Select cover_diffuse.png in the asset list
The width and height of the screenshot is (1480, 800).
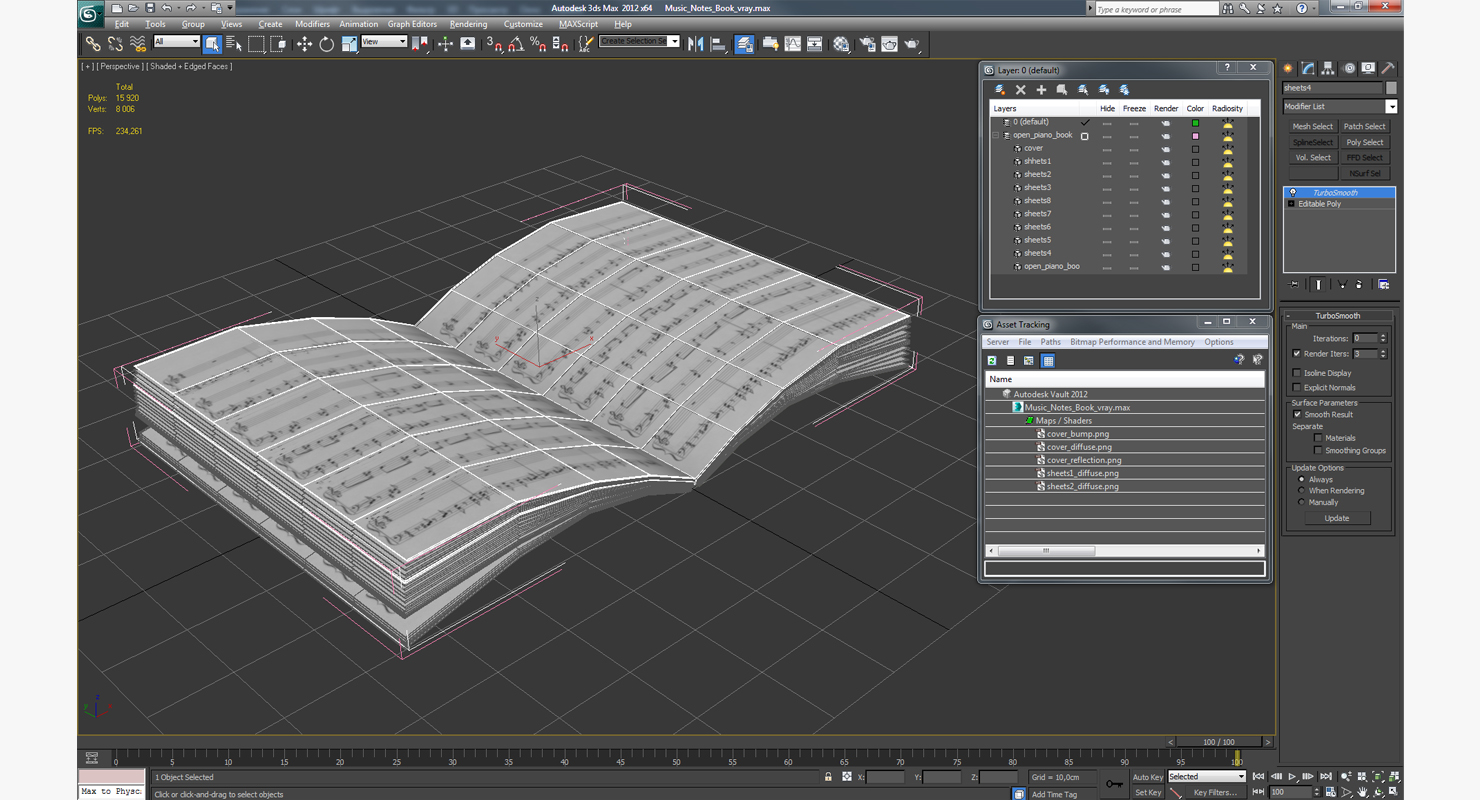point(1079,447)
